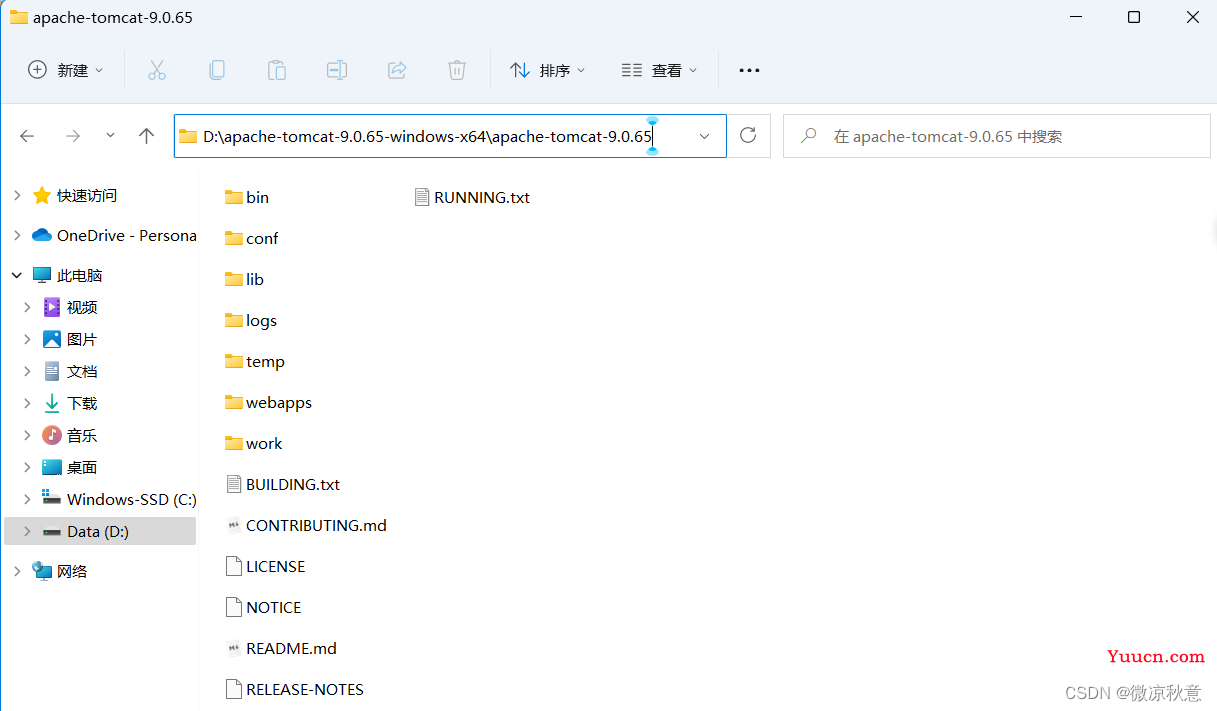Open the 查看 (View) menu
This screenshot has height=711, width=1217.
[659, 70]
